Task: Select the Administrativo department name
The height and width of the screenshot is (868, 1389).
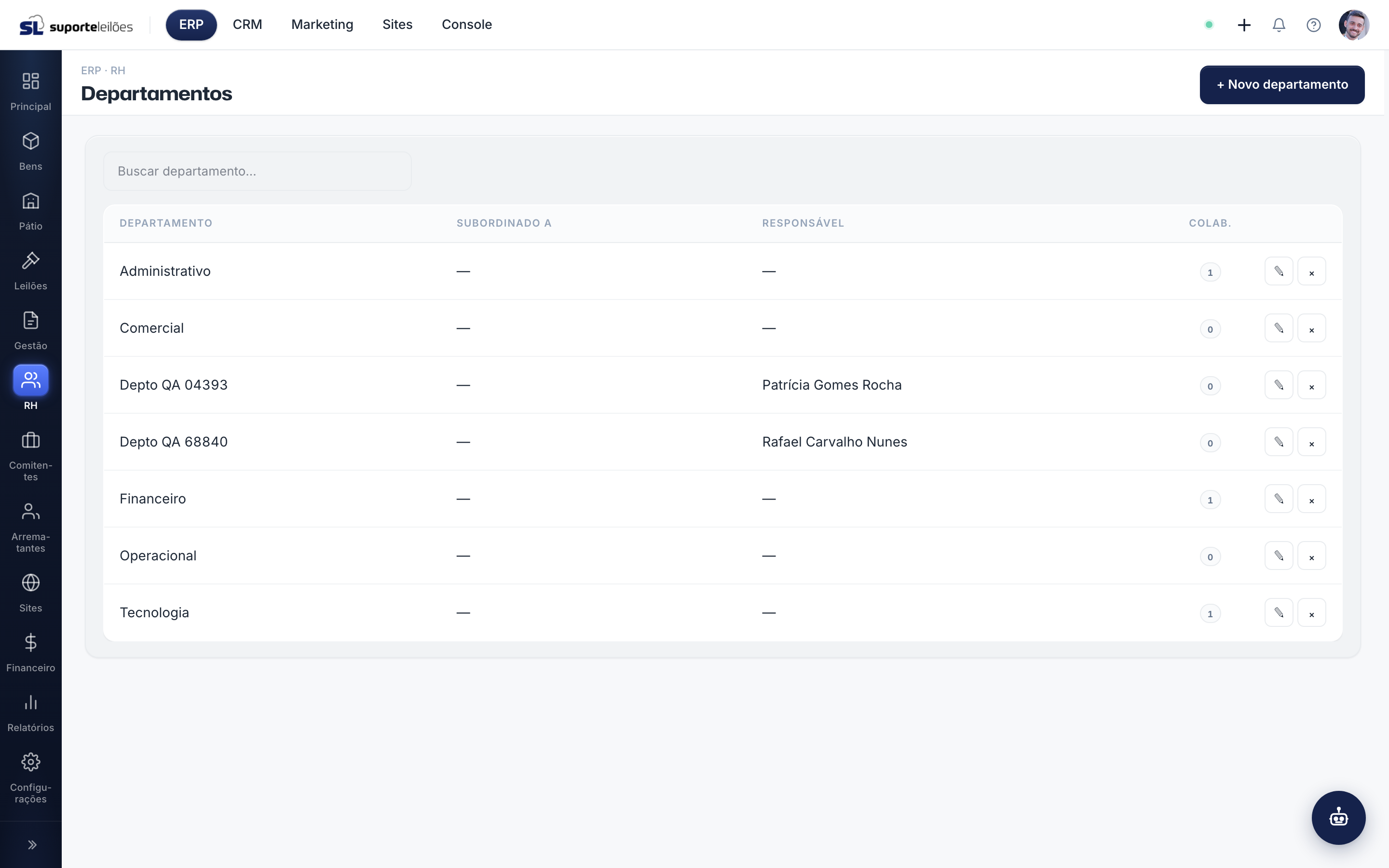Action: coord(165,271)
